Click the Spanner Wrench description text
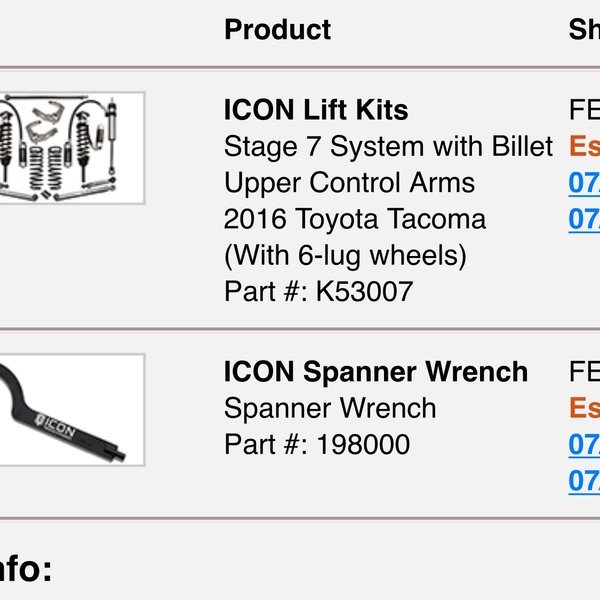This screenshot has height=600, width=600. point(330,408)
